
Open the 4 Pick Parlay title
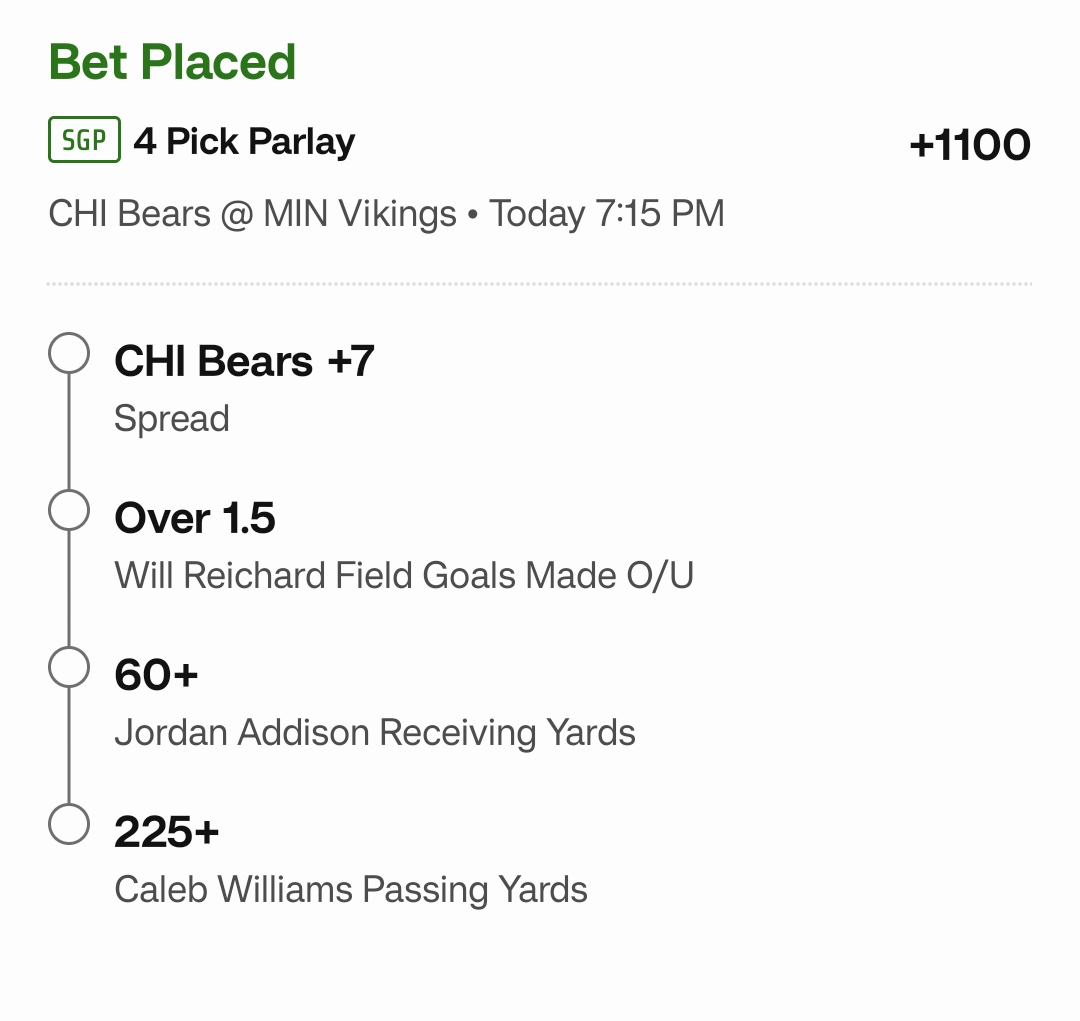coord(244,142)
